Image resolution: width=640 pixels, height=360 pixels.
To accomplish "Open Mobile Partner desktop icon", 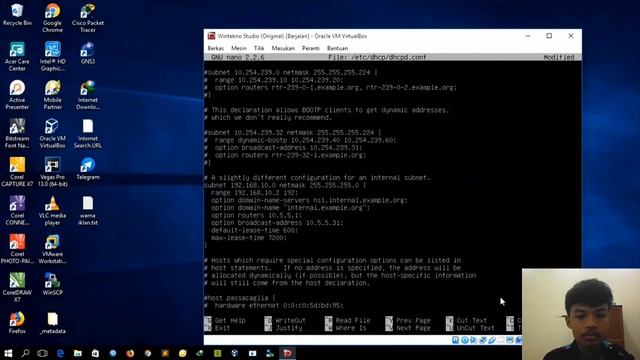I will tap(52, 95).
